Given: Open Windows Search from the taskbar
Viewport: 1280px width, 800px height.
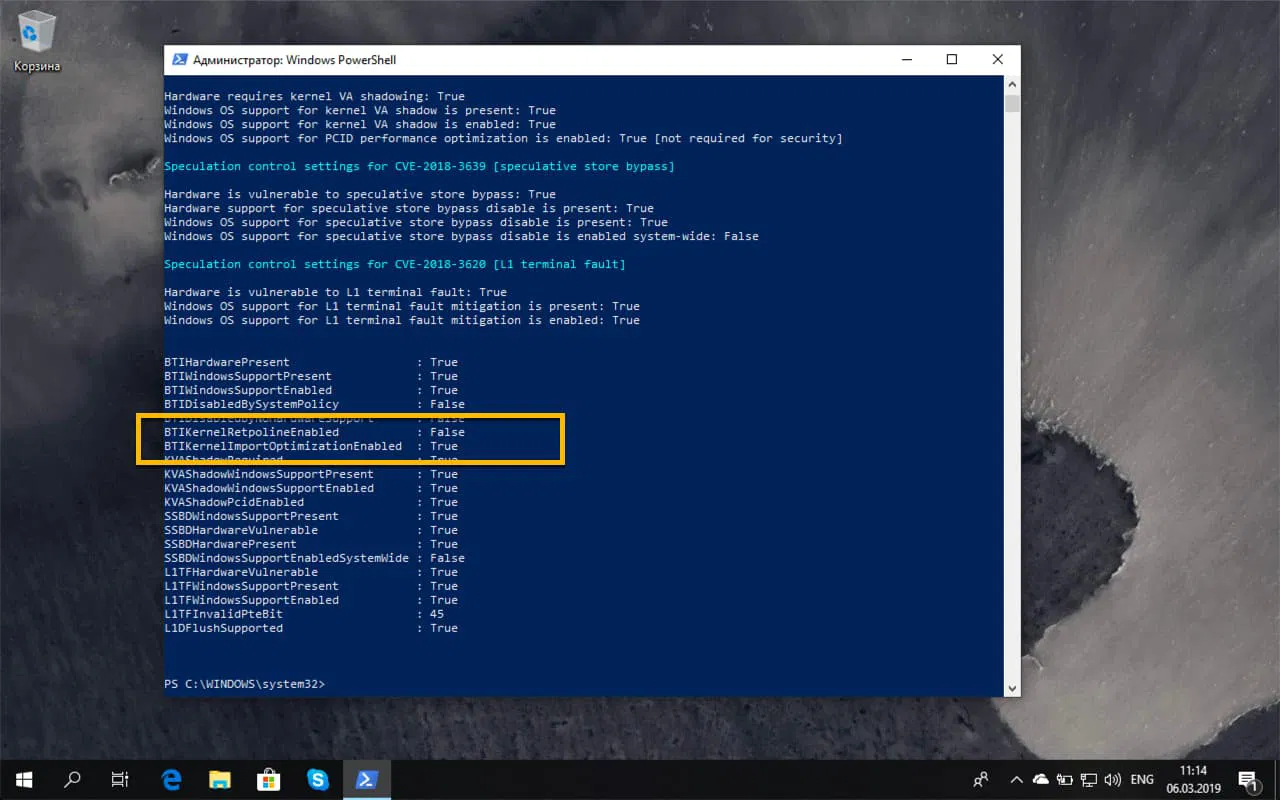Looking at the screenshot, I should [71, 779].
